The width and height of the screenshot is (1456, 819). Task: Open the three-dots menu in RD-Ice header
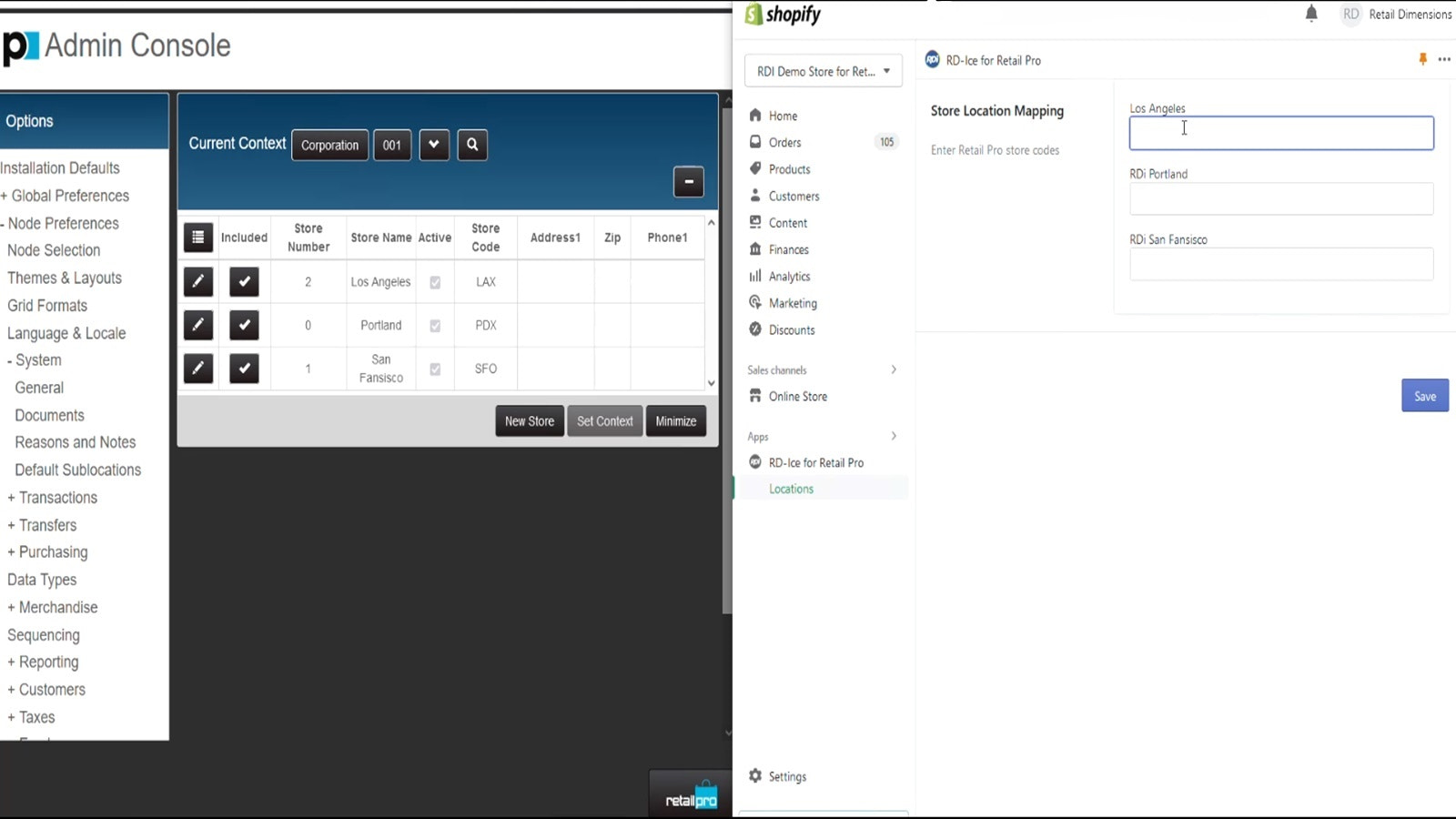(x=1444, y=59)
